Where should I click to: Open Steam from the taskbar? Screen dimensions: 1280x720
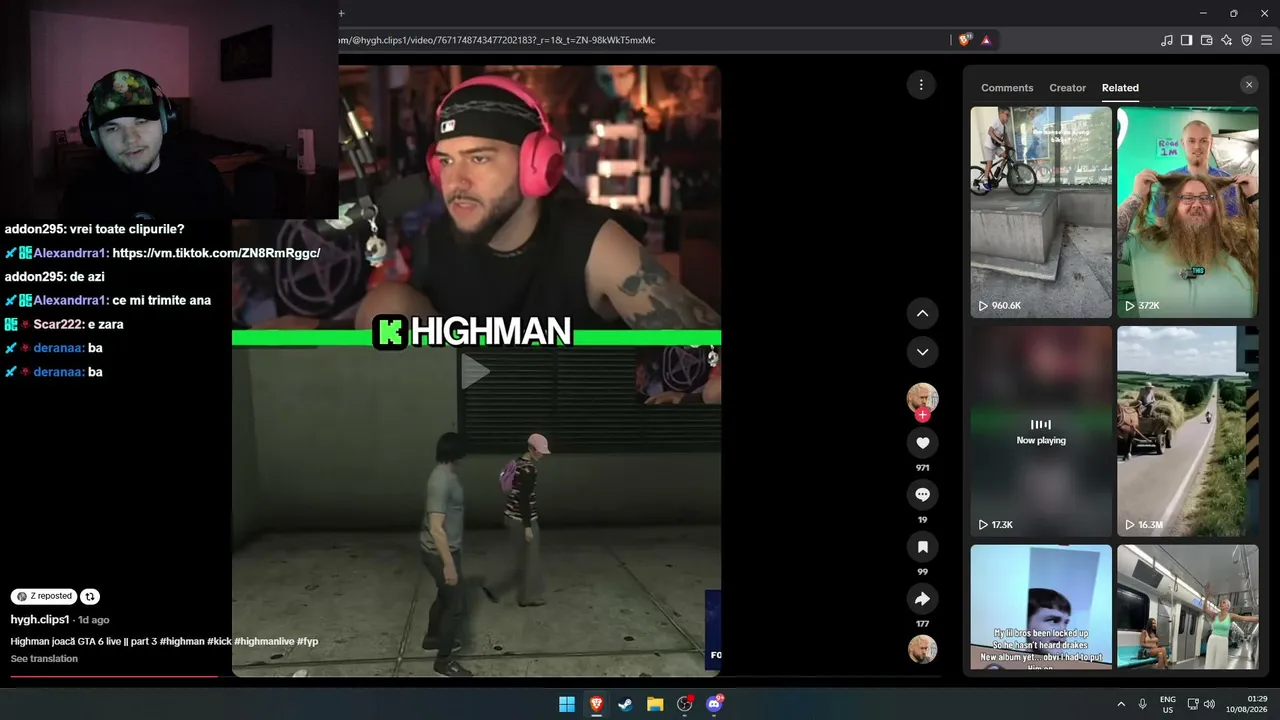pos(625,704)
